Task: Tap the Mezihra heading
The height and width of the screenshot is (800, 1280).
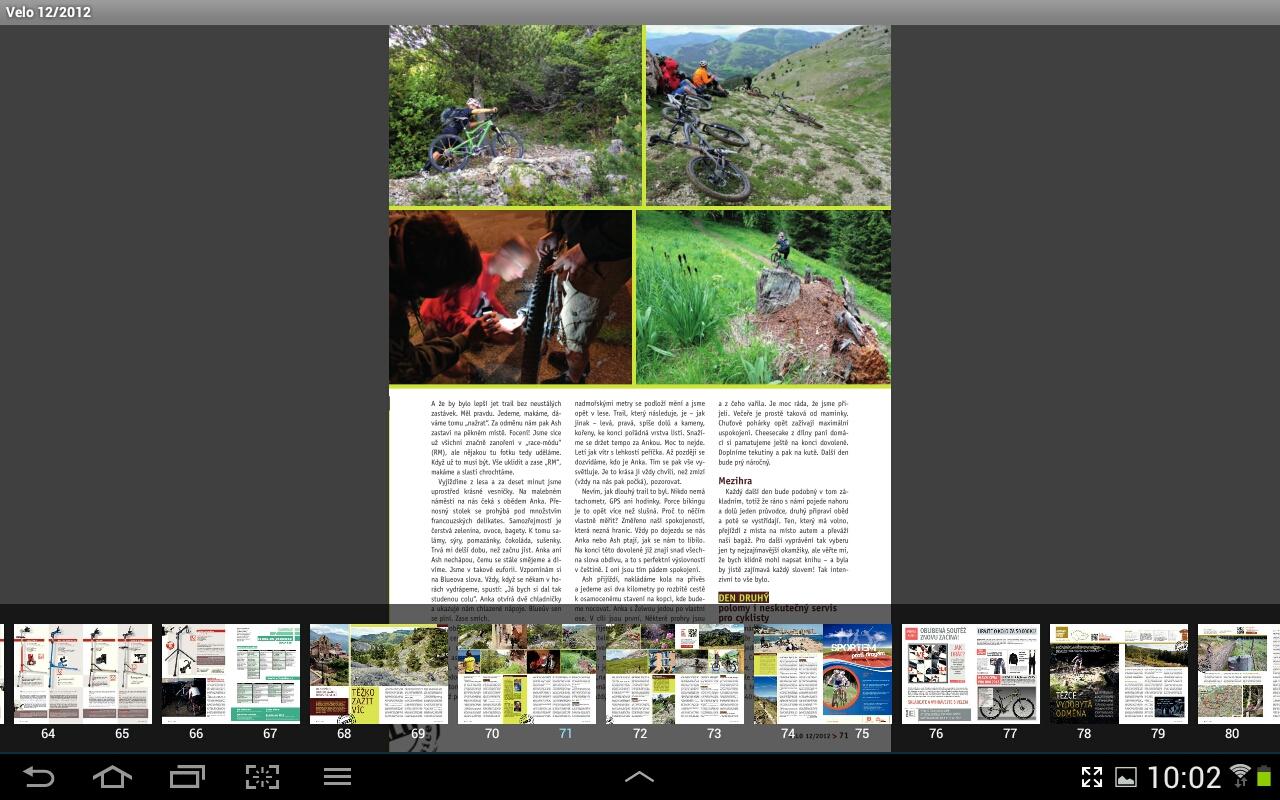Action: (x=735, y=481)
